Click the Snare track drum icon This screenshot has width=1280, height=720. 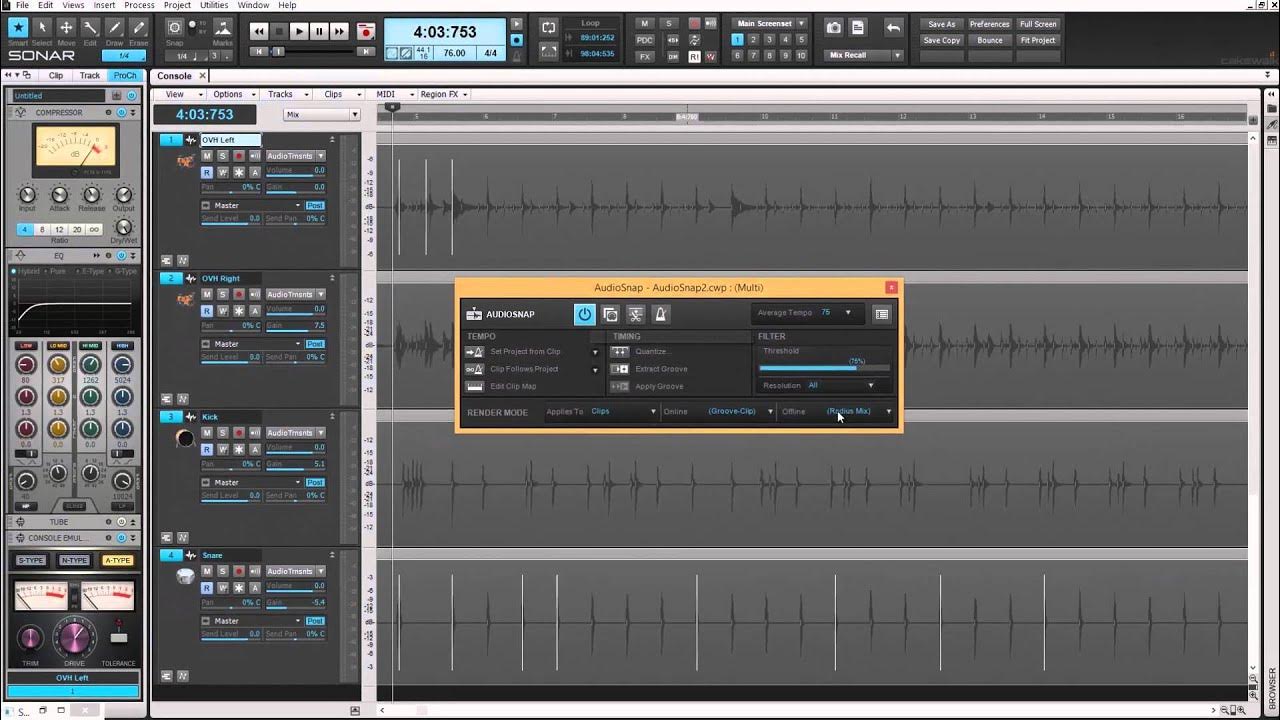pyautogui.click(x=185, y=576)
